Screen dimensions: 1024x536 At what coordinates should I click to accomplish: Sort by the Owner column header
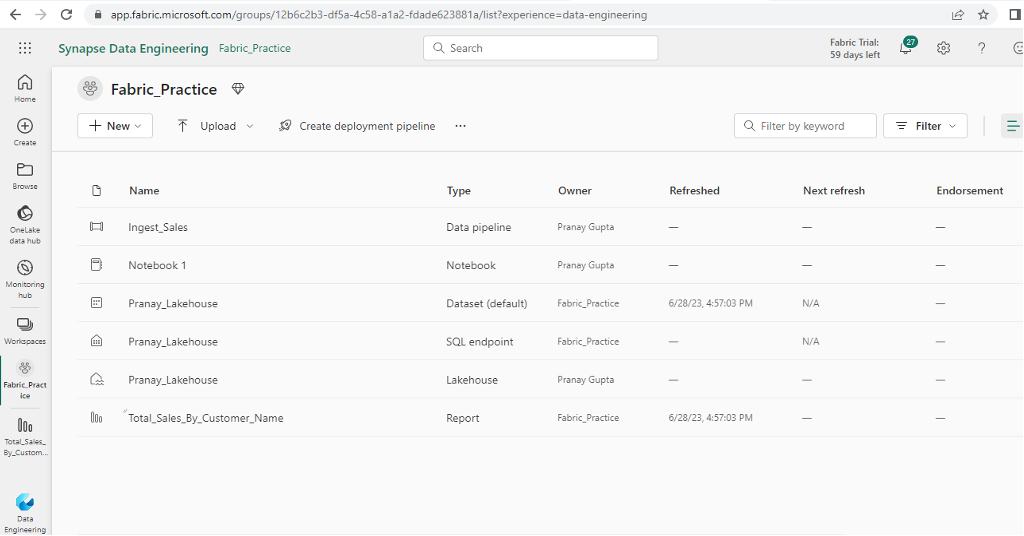tap(575, 191)
